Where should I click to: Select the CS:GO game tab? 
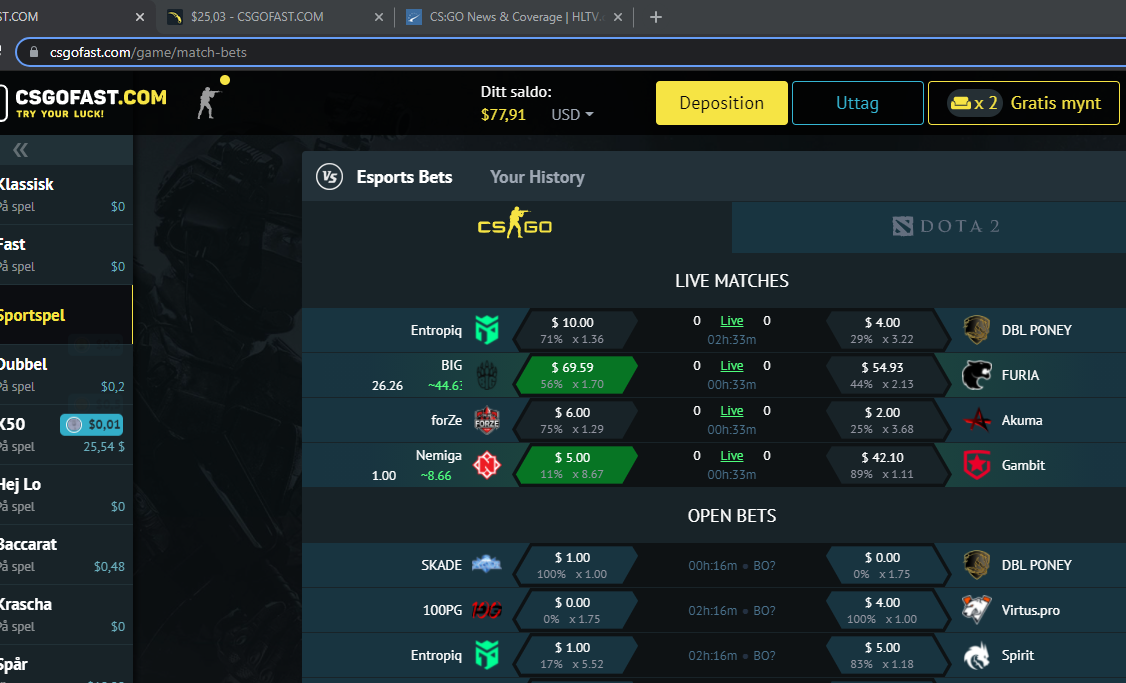coord(516,226)
